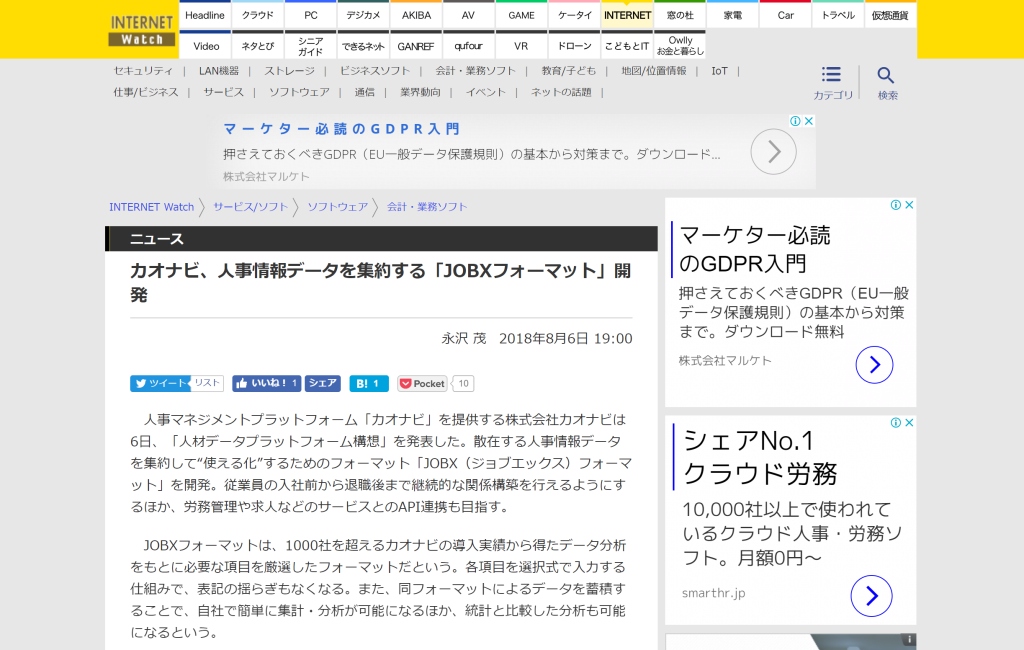Open the ケータイ tab
Screen dimensions: 1024x650
574,15
